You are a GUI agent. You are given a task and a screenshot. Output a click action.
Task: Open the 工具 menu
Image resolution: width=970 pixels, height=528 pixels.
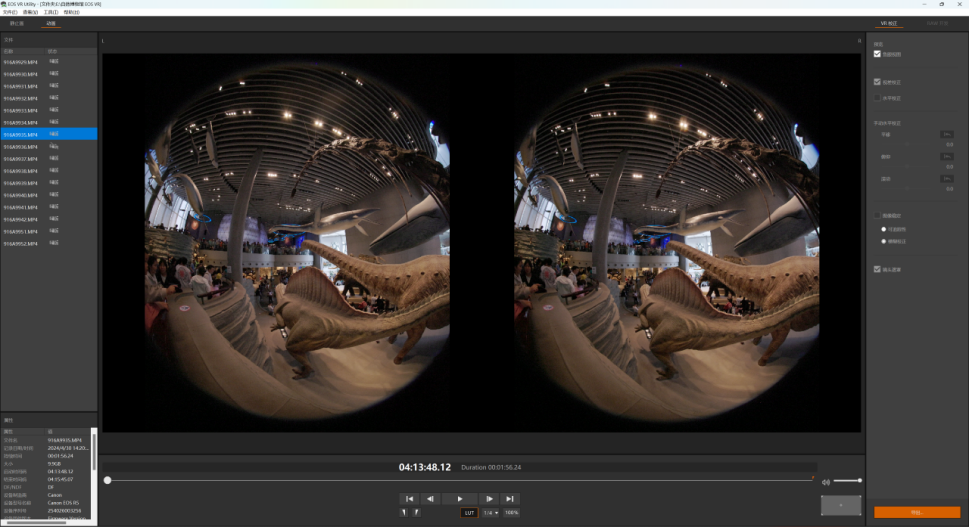click(x=51, y=12)
